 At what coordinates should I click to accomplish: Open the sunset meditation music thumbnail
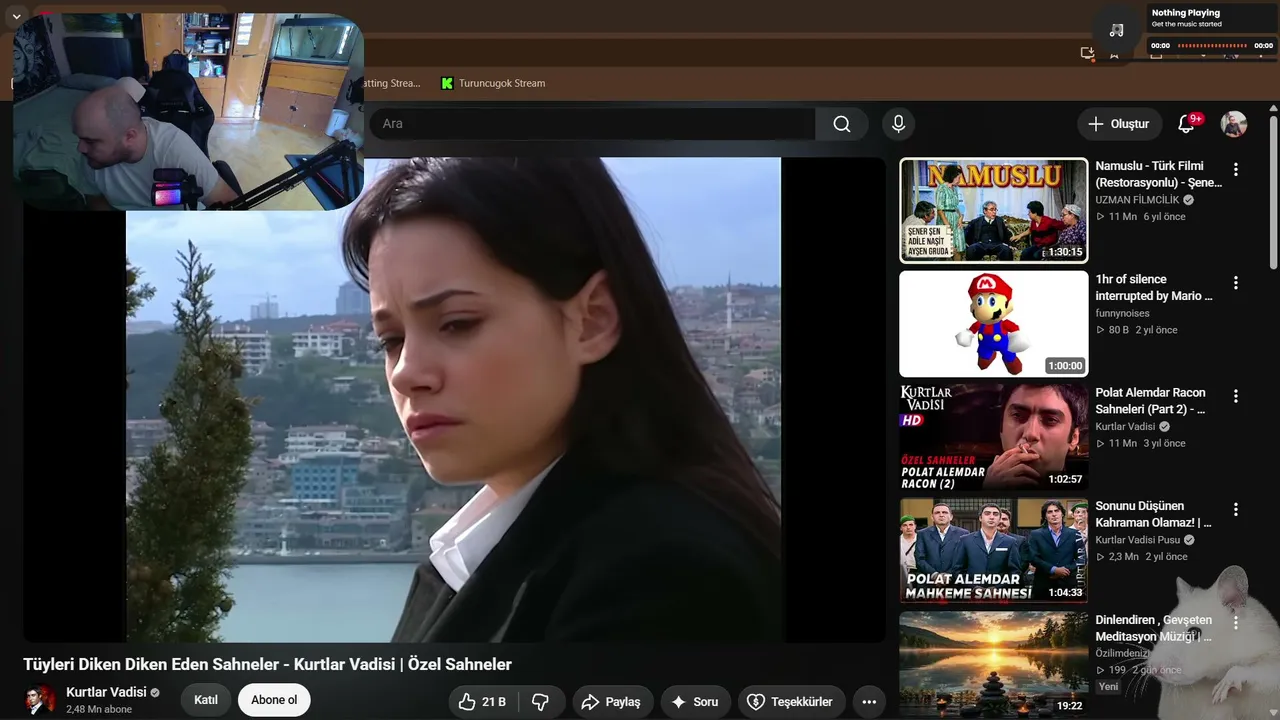994,664
